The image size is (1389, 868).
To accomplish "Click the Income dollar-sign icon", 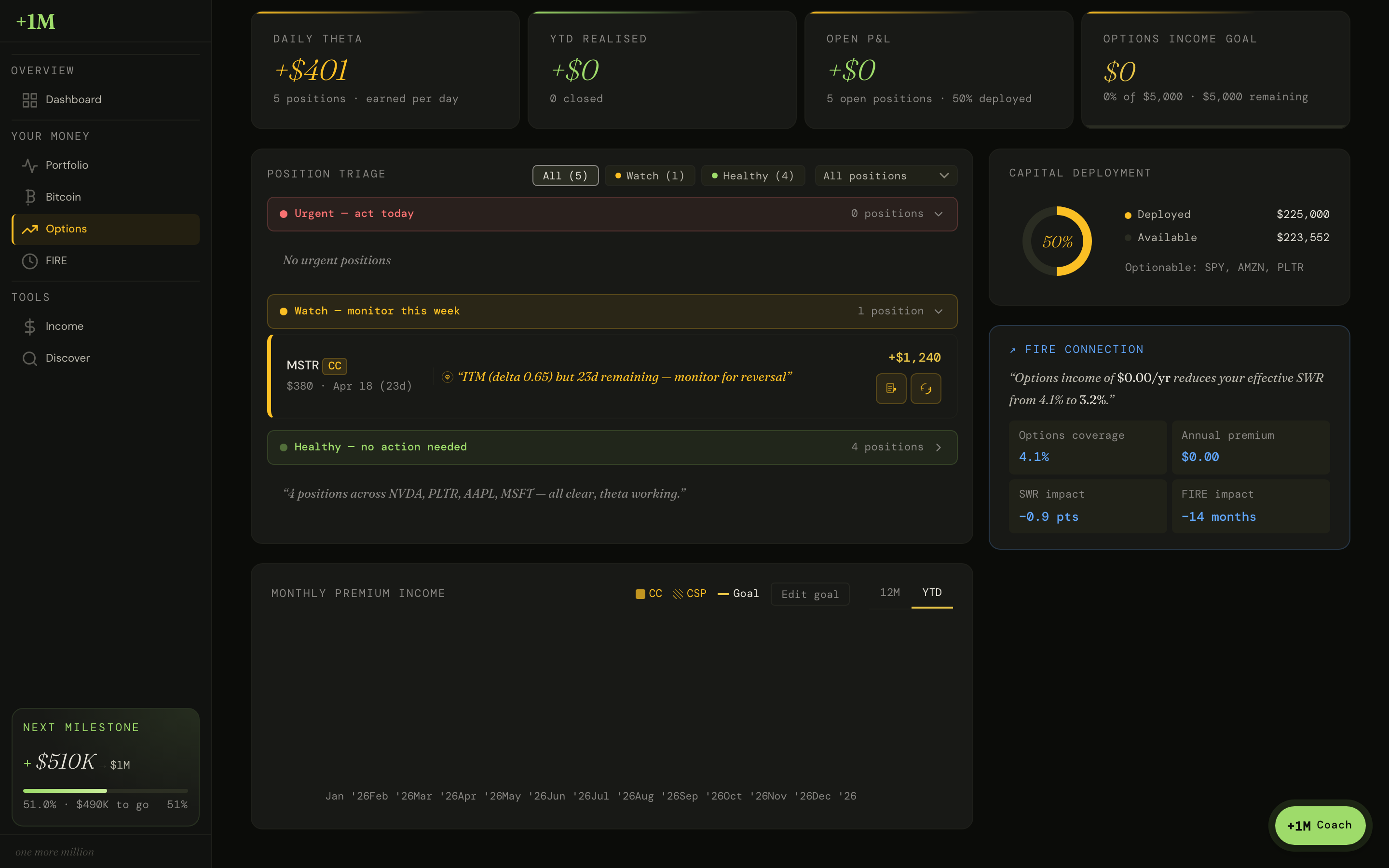I will tap(30, 326).
